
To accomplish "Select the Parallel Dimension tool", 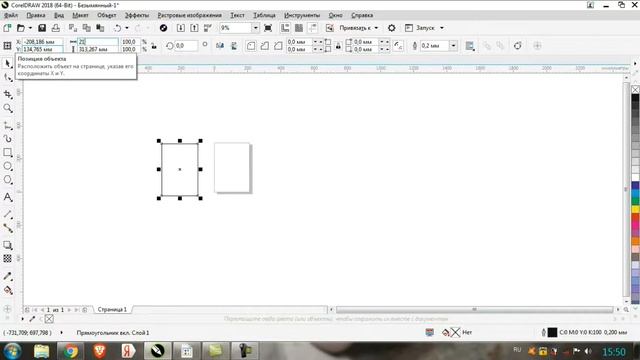I will pyautogui.click(x=8, y=214).
